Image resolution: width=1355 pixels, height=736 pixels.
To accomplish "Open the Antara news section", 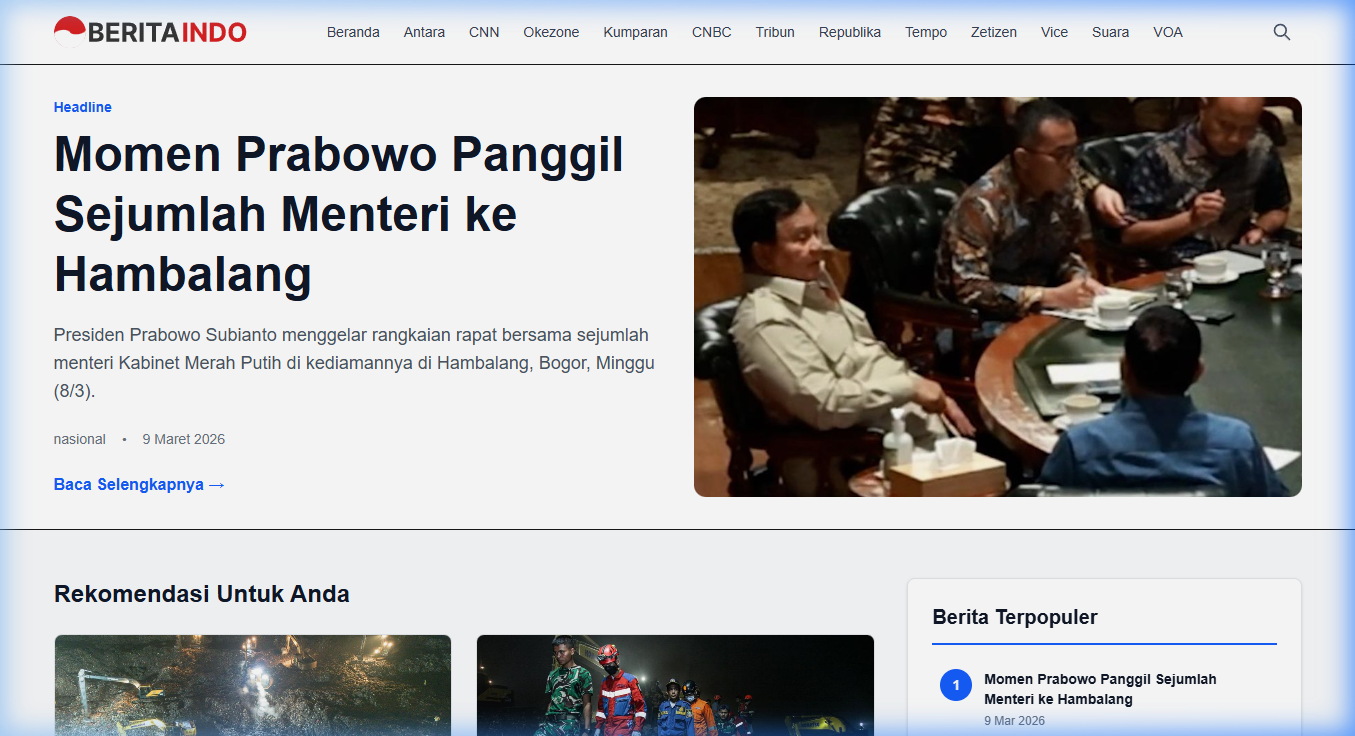I will (x=424, y=32).
